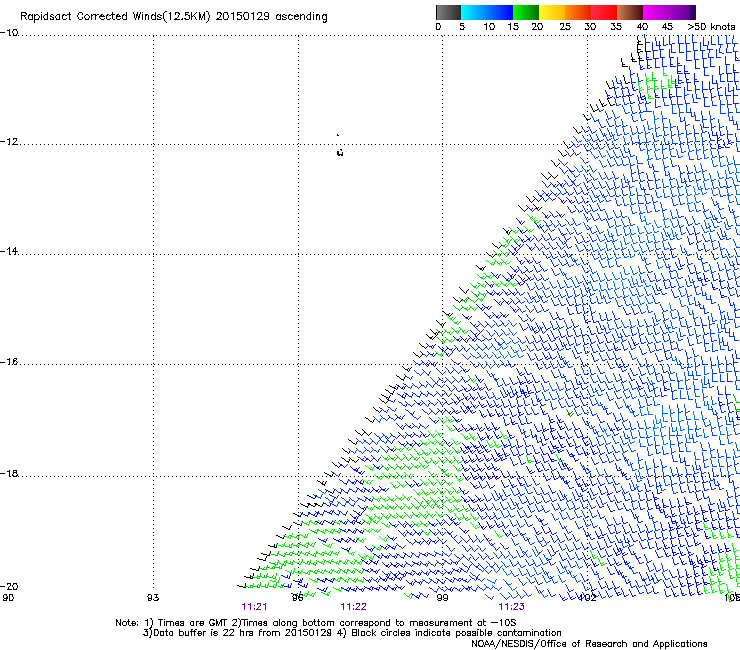Click the purple 11:23 swath time label
The width and height of the screenshot is (740, 650).
pyautogui.click(x=512, y=607)
